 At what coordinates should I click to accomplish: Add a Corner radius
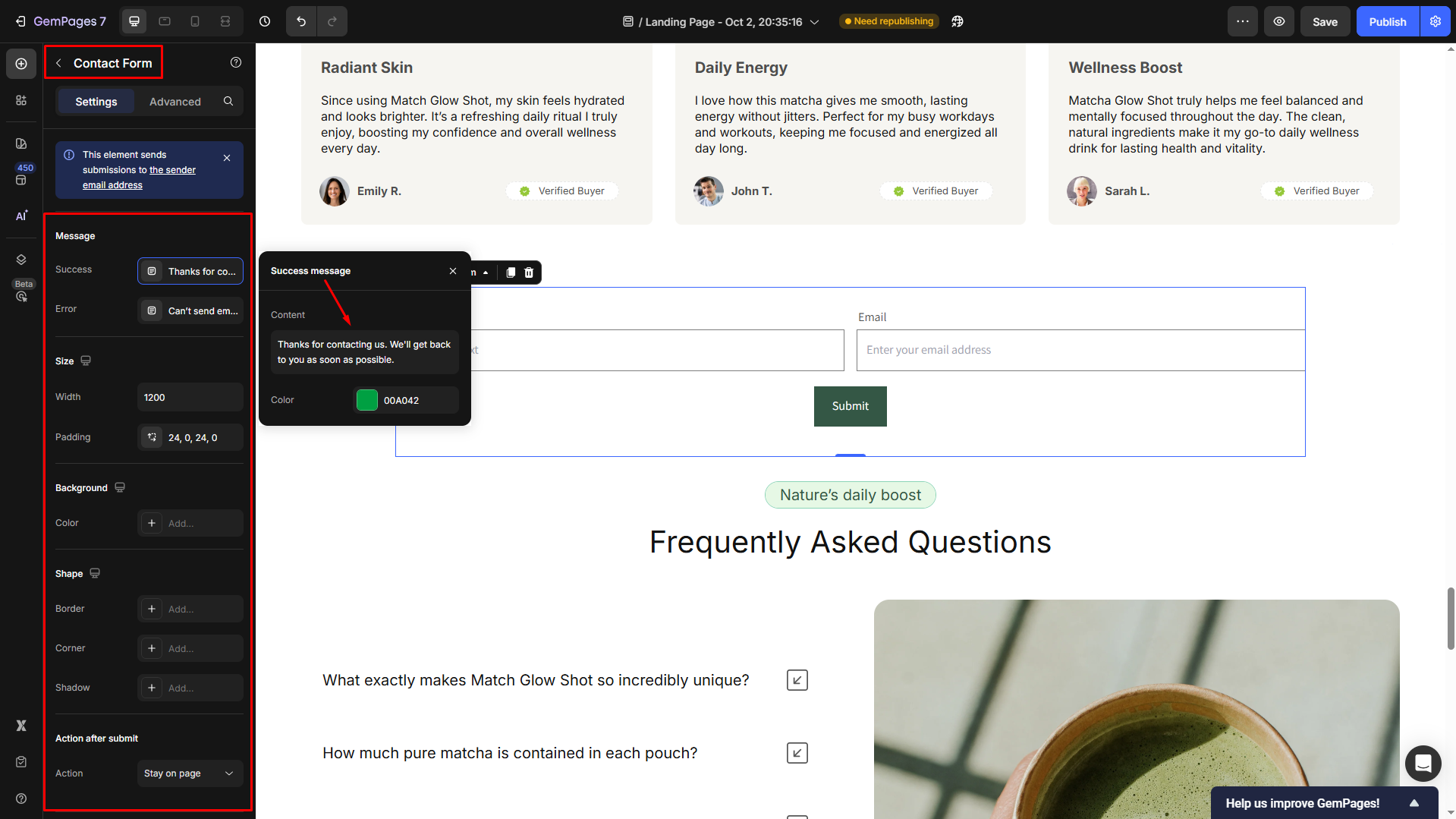[x=190, y=648]
